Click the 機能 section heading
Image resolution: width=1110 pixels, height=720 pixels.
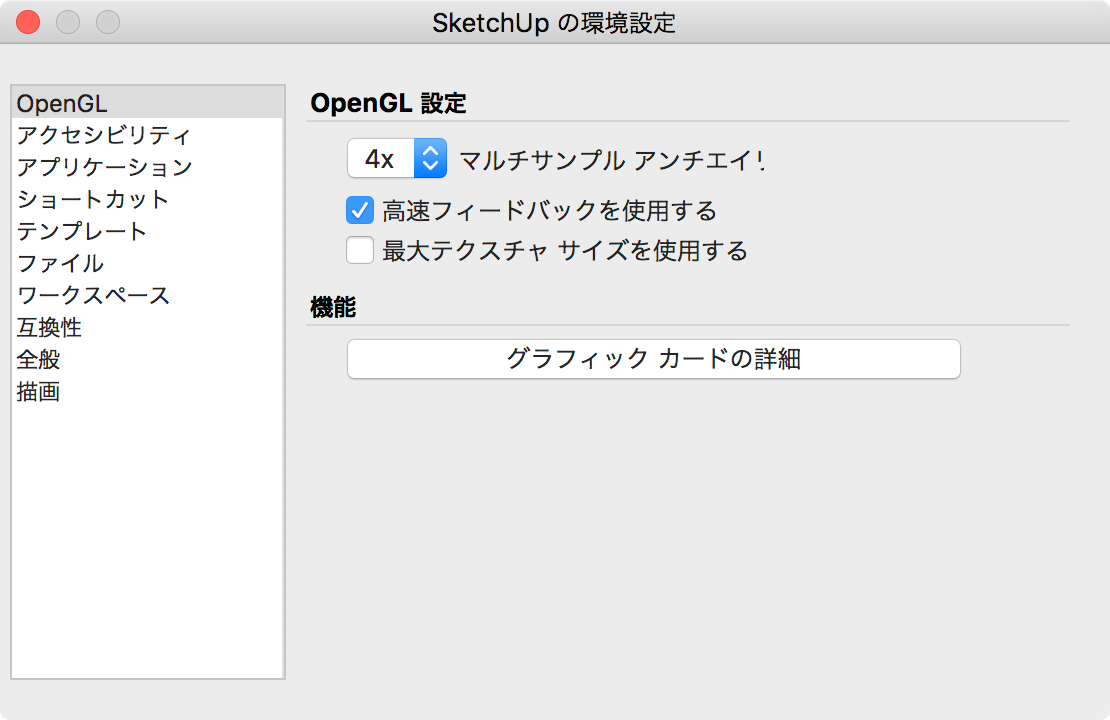[333, 308]
